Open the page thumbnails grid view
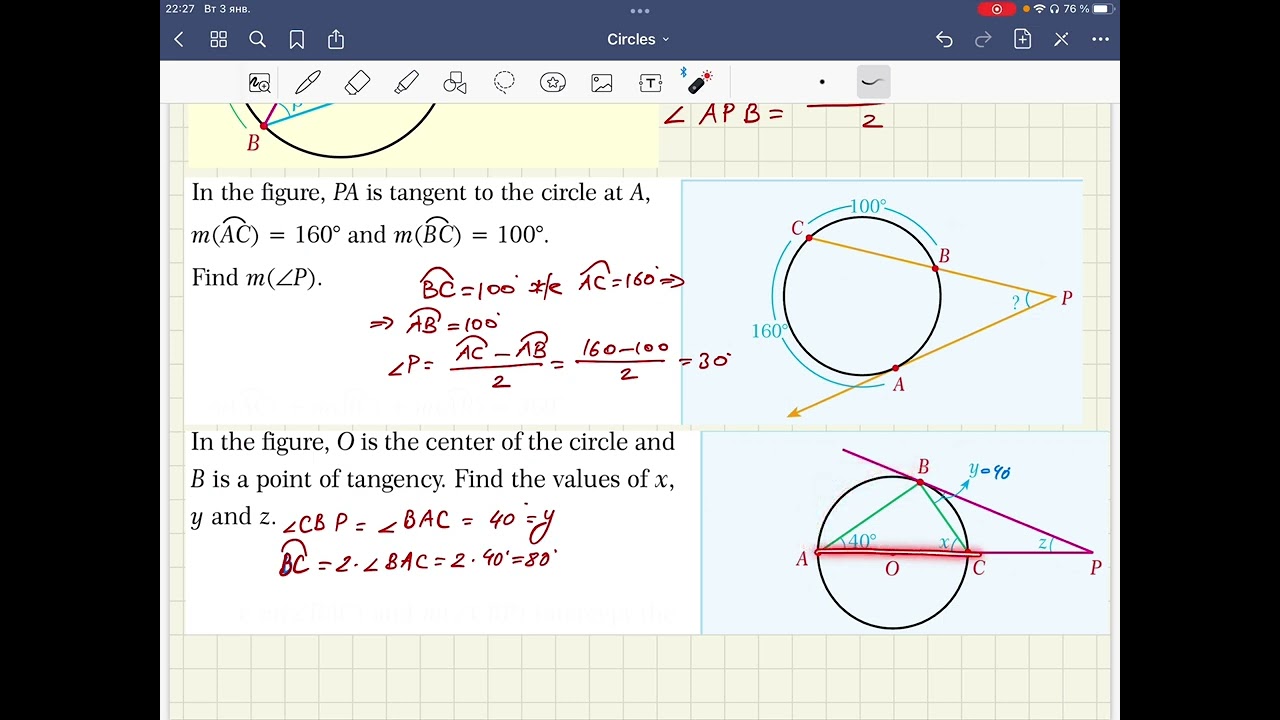This screenshot has height=720, width=1280. pyautogui.click(x=218, y=39)
